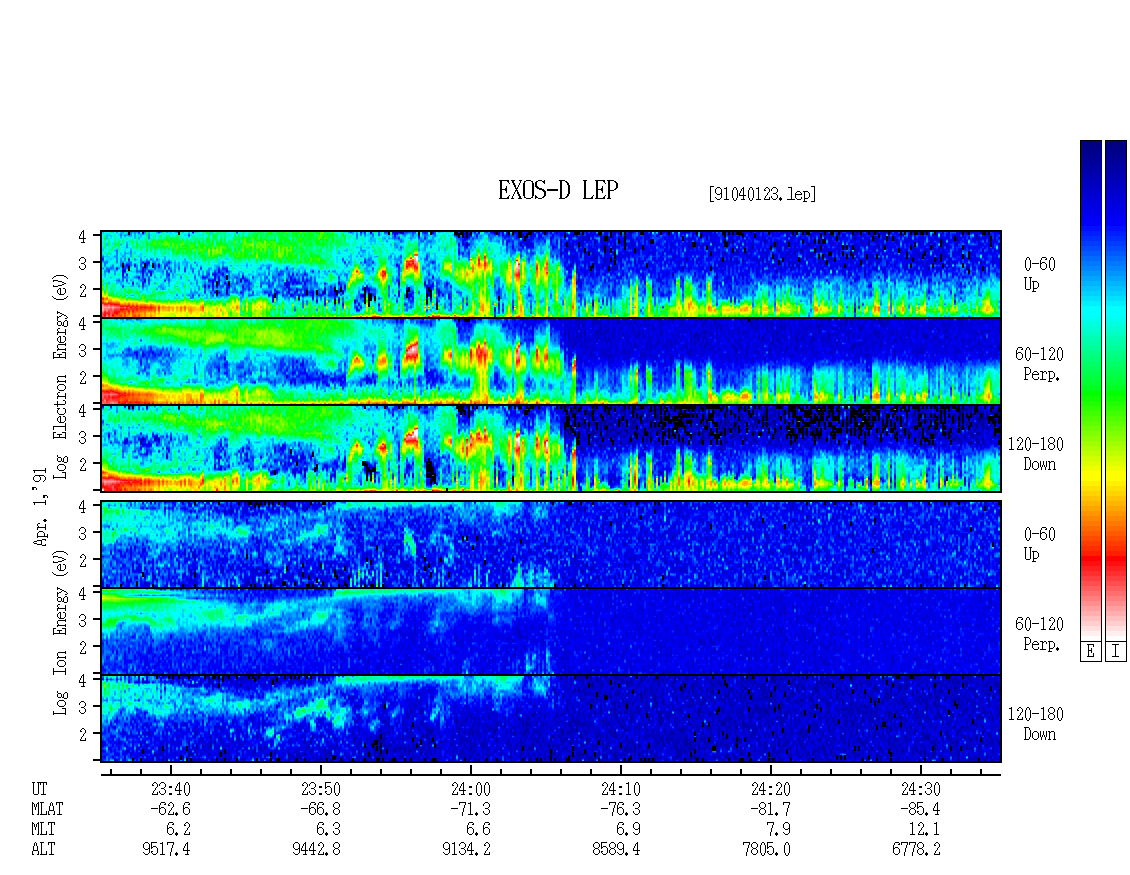Screen dimensions: 1130x875
Task: Click the ALT value 8589.4
Action: [x=616, y=849]
